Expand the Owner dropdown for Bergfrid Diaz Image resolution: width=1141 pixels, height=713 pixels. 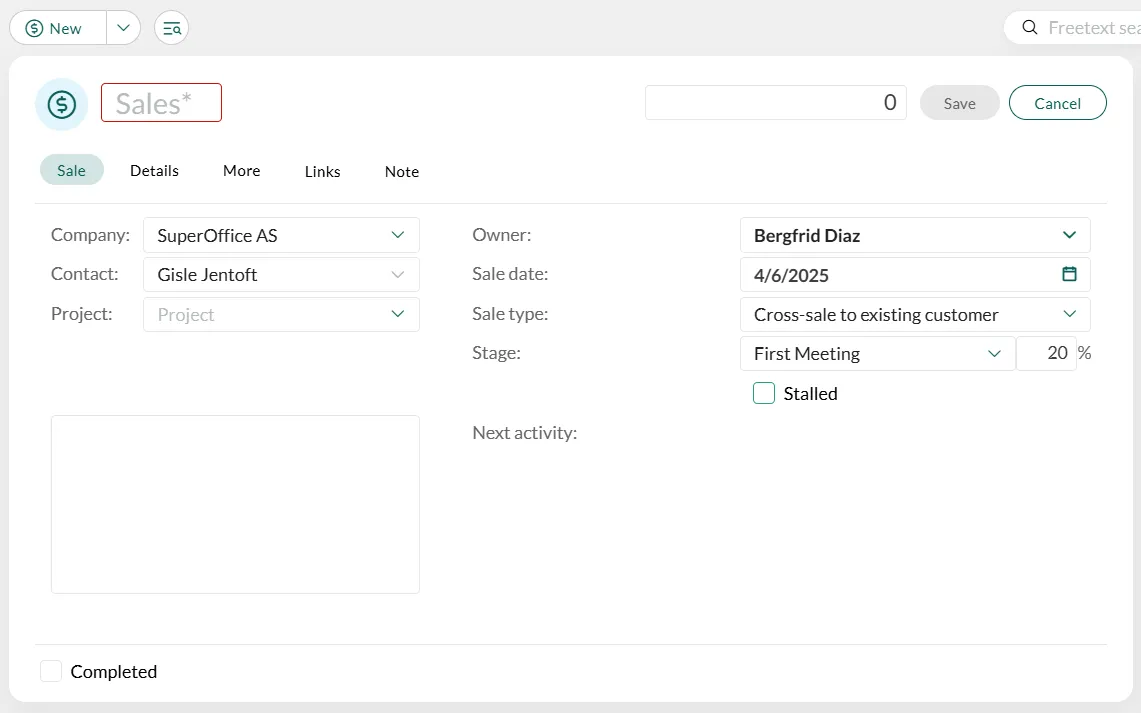click(x=1069, y=235)
